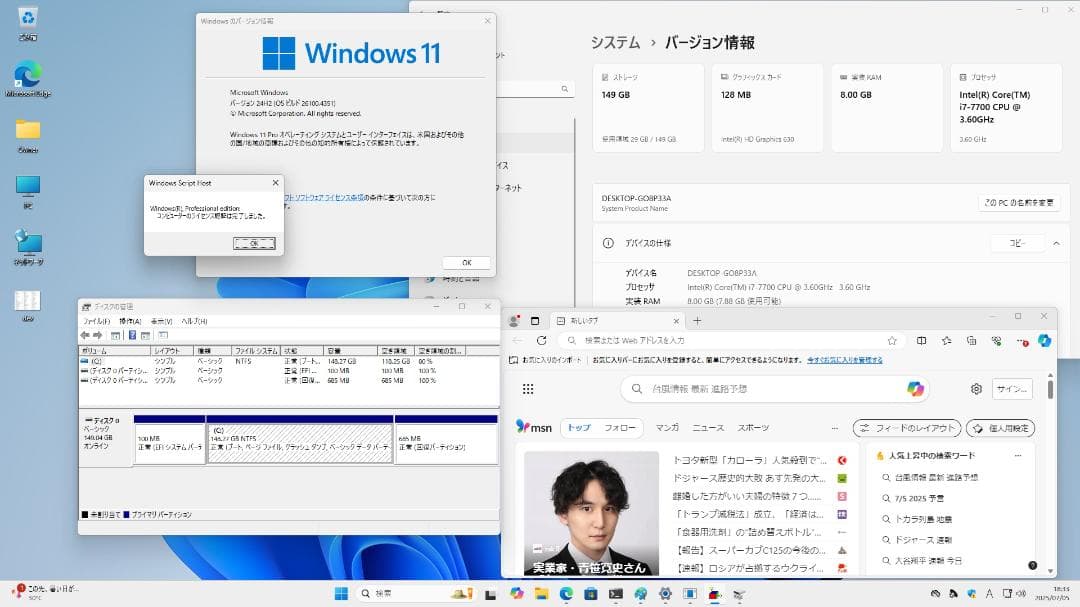Collapse the デバイスの仕様 section
Viewport: 1080px width, 607px height.
(1057, 243)
